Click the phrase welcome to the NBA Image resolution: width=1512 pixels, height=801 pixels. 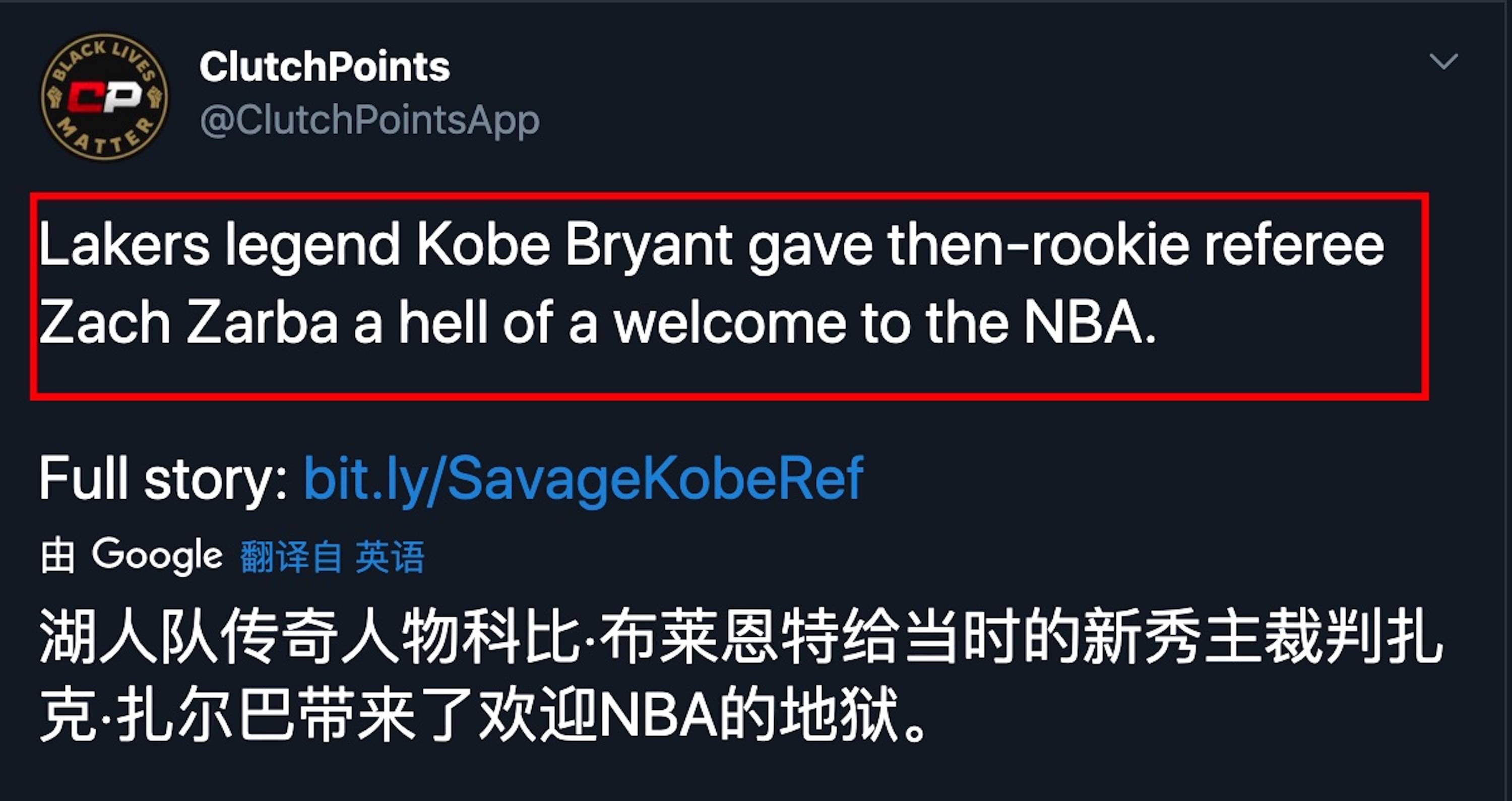click(x=886, y=322)
